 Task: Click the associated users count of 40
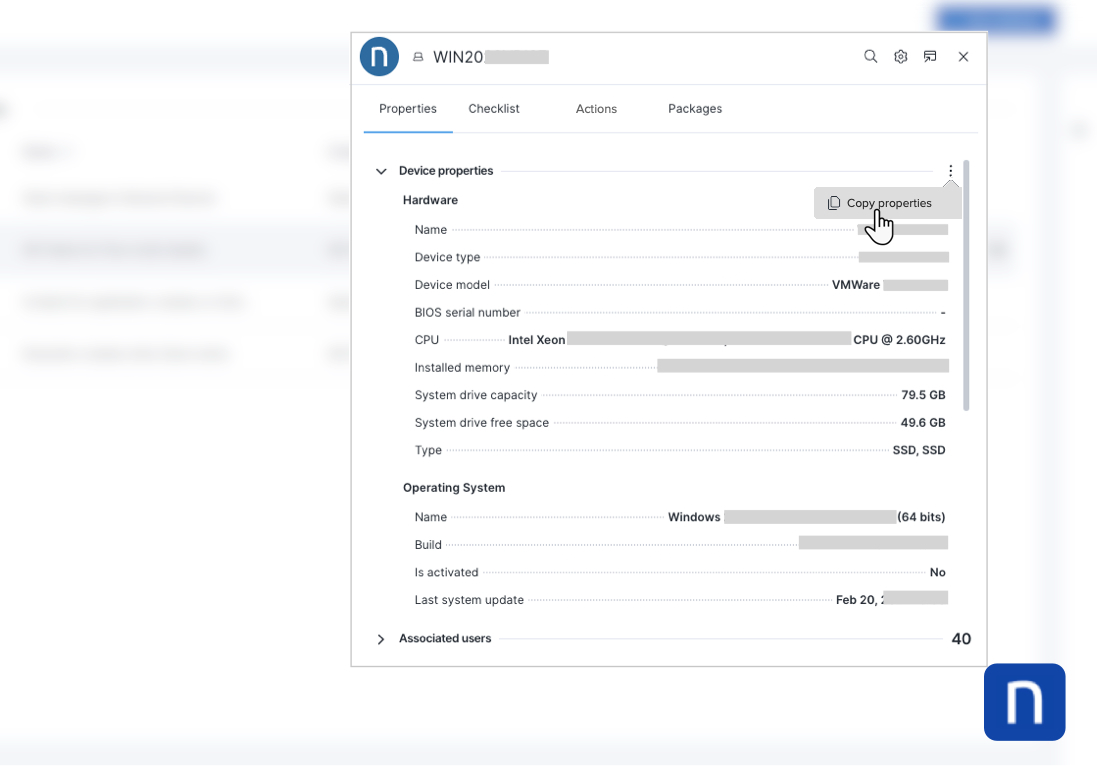960,638
